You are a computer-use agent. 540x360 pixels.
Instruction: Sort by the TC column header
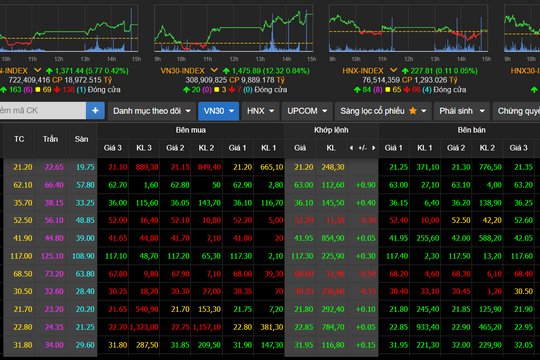point(19,139)
